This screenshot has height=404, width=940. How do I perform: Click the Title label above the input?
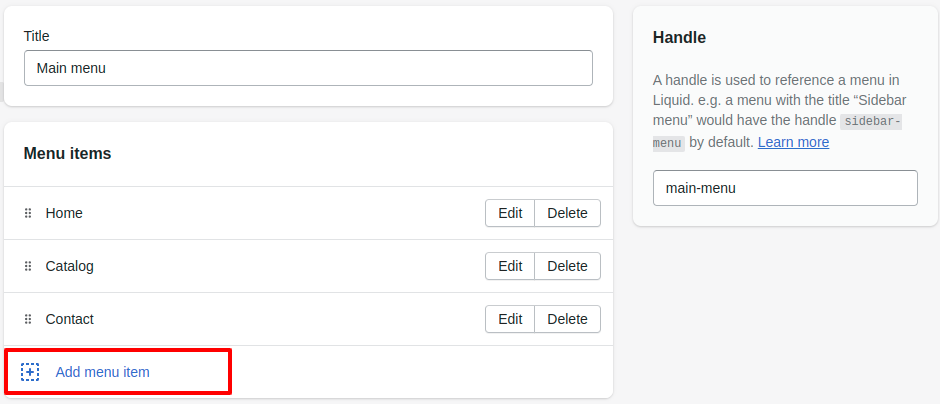coord(37,36)
